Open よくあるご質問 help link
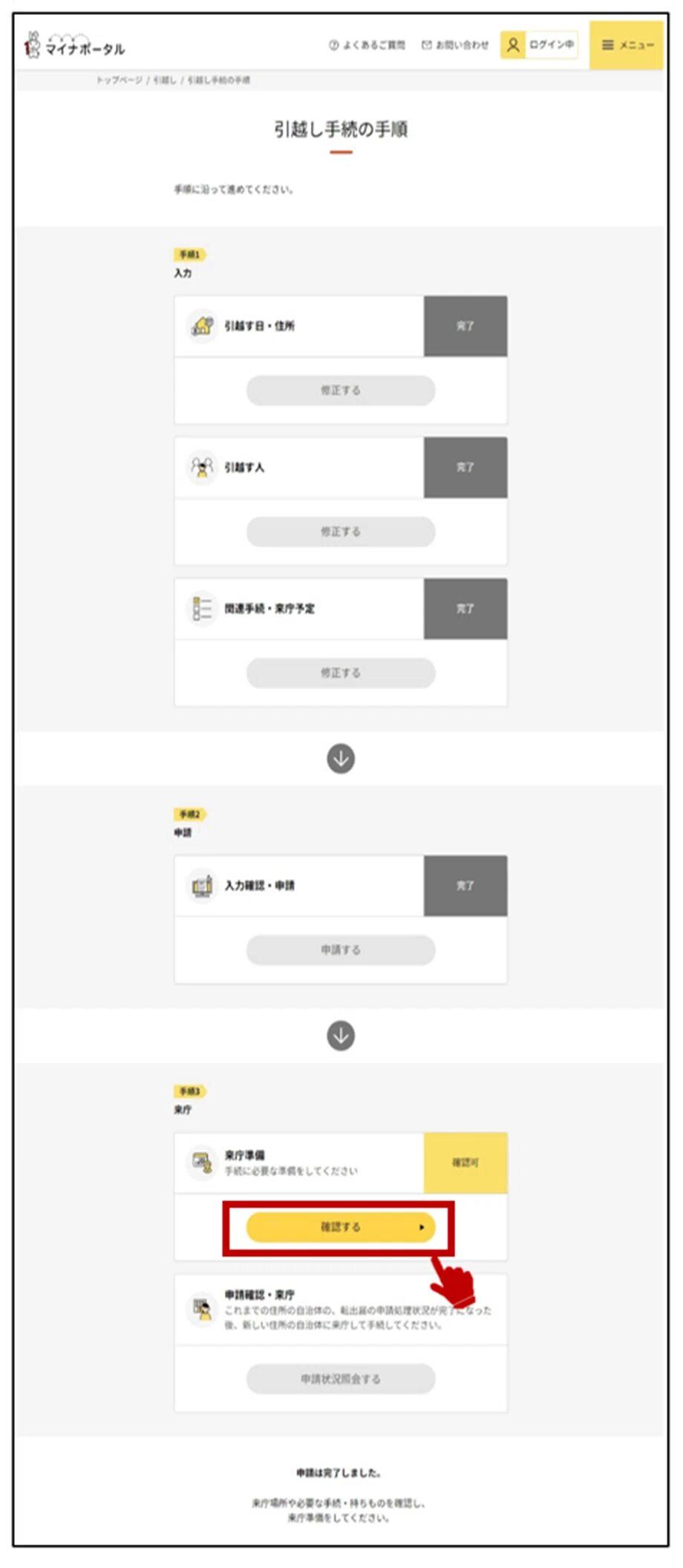The height and width of the screenshot is (1568, 683). (367, 45)
